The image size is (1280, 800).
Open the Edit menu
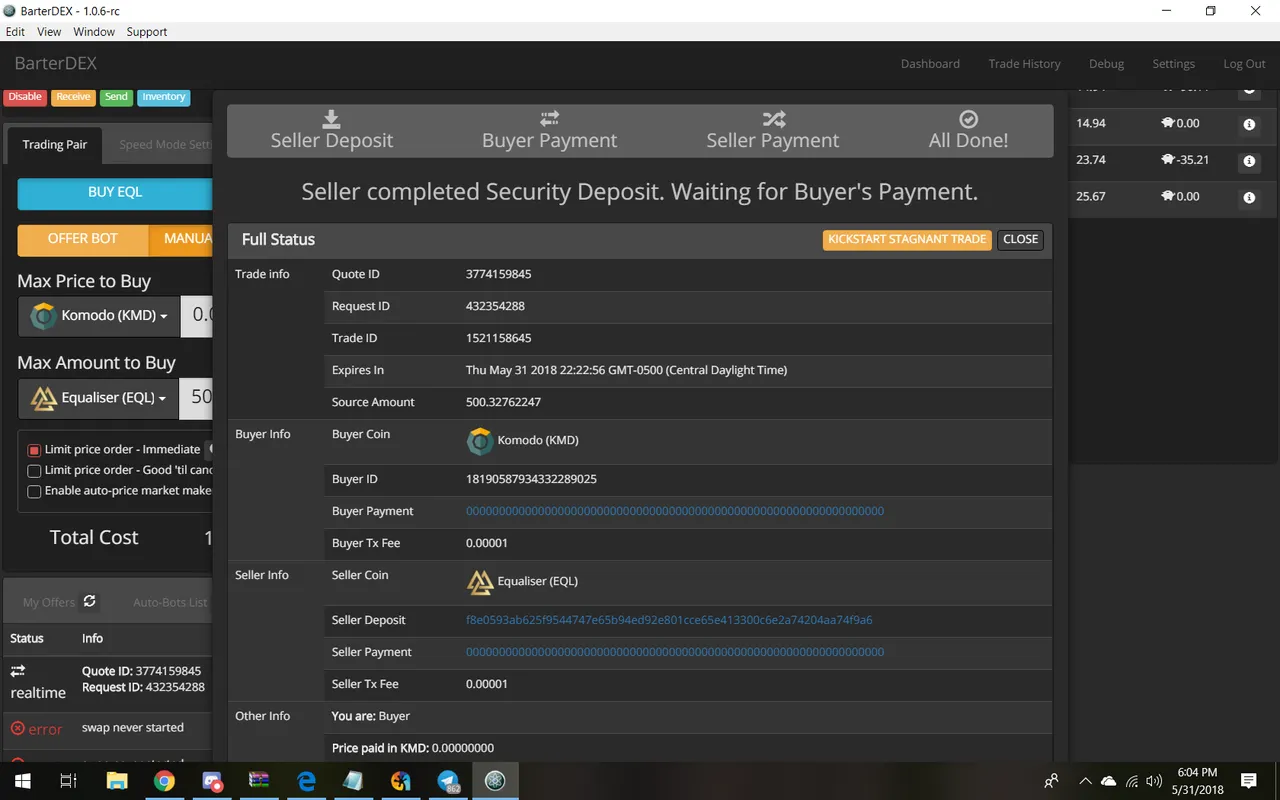[15, 32]
